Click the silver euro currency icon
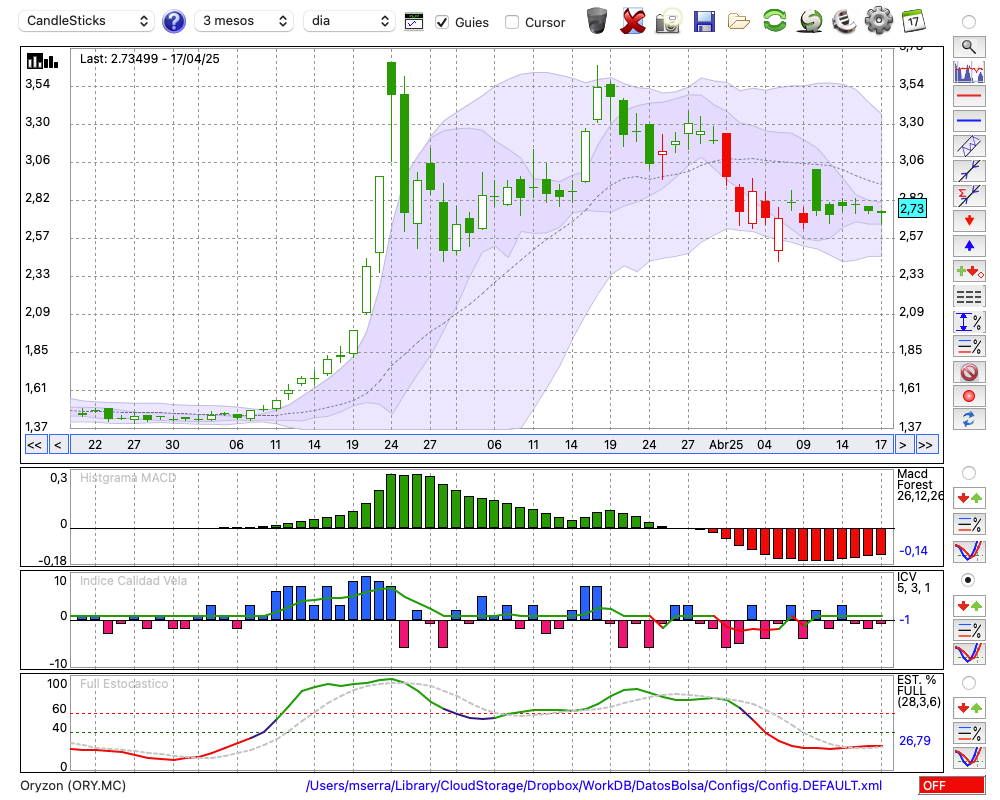 point(844,21)
